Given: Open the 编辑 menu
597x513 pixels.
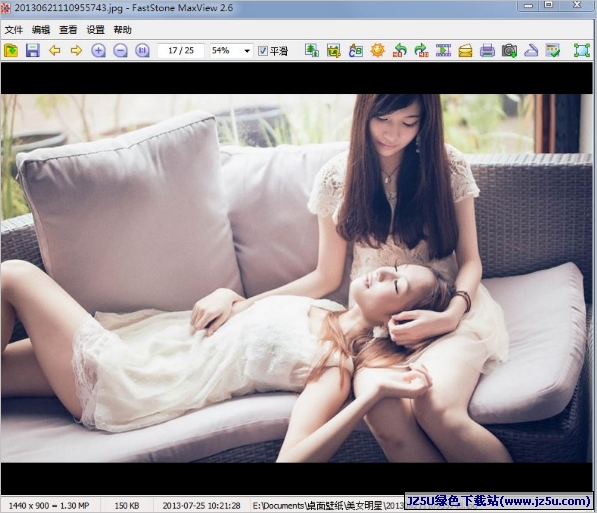Looking at the screenshot, I should [x=41, y=30].
